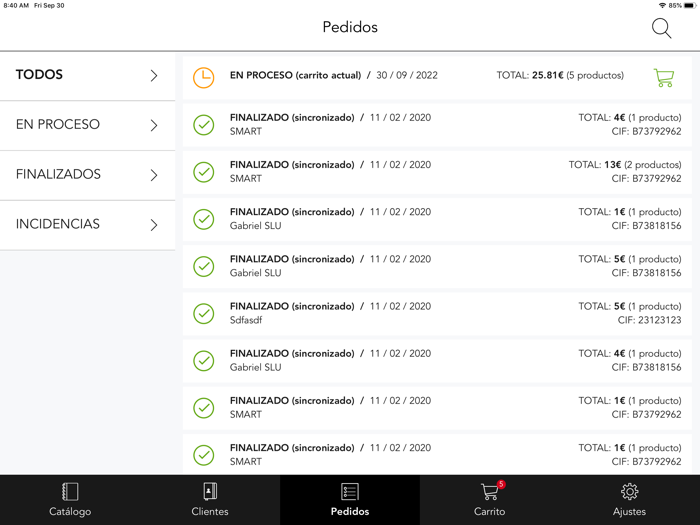Viewport: 700px width, 525px height.
Task: Expand the TODOS chevron
Action: 154,75
